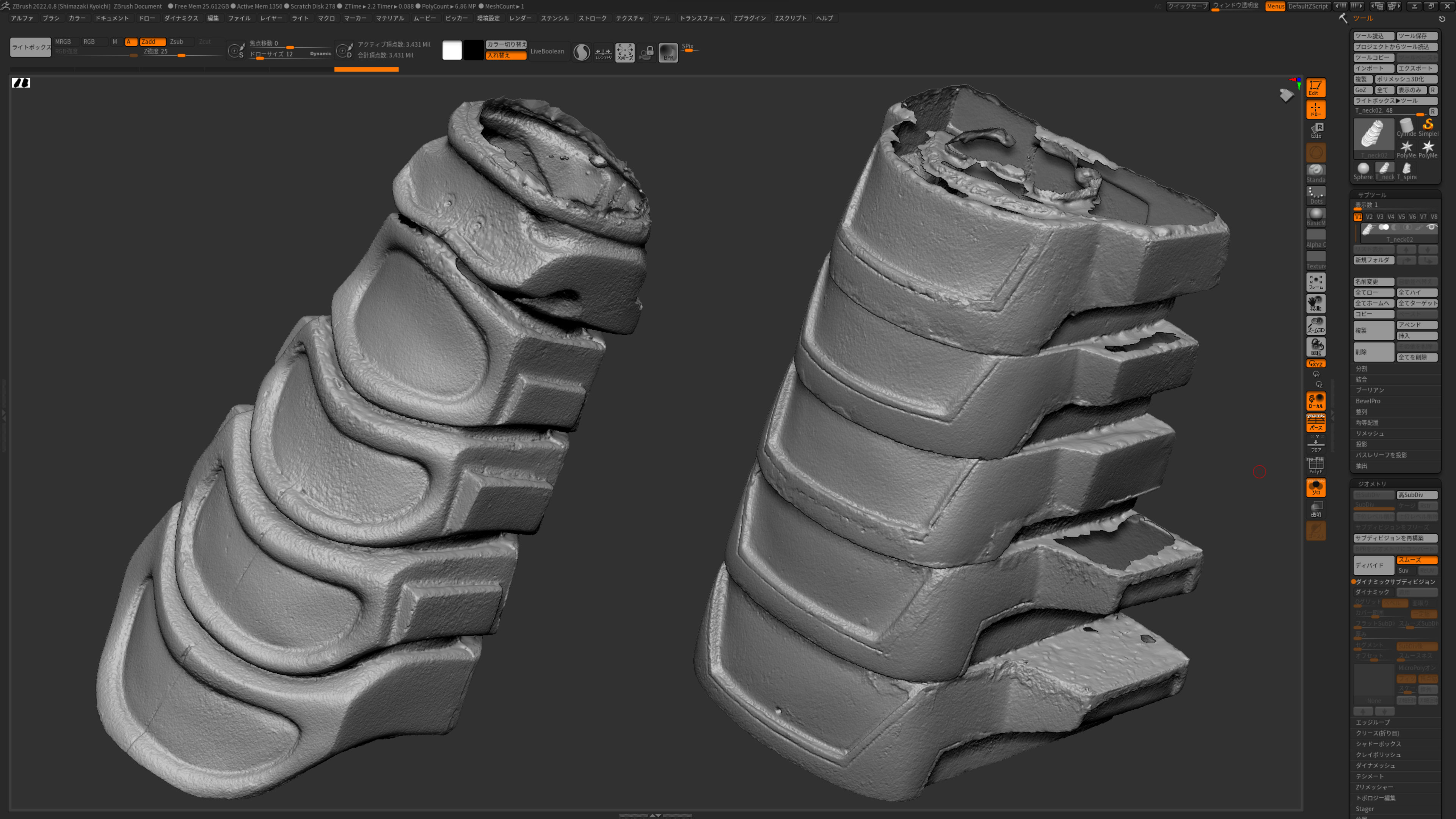Click the Floor grid icon

pyautogui.click(x=1315, y=444)
